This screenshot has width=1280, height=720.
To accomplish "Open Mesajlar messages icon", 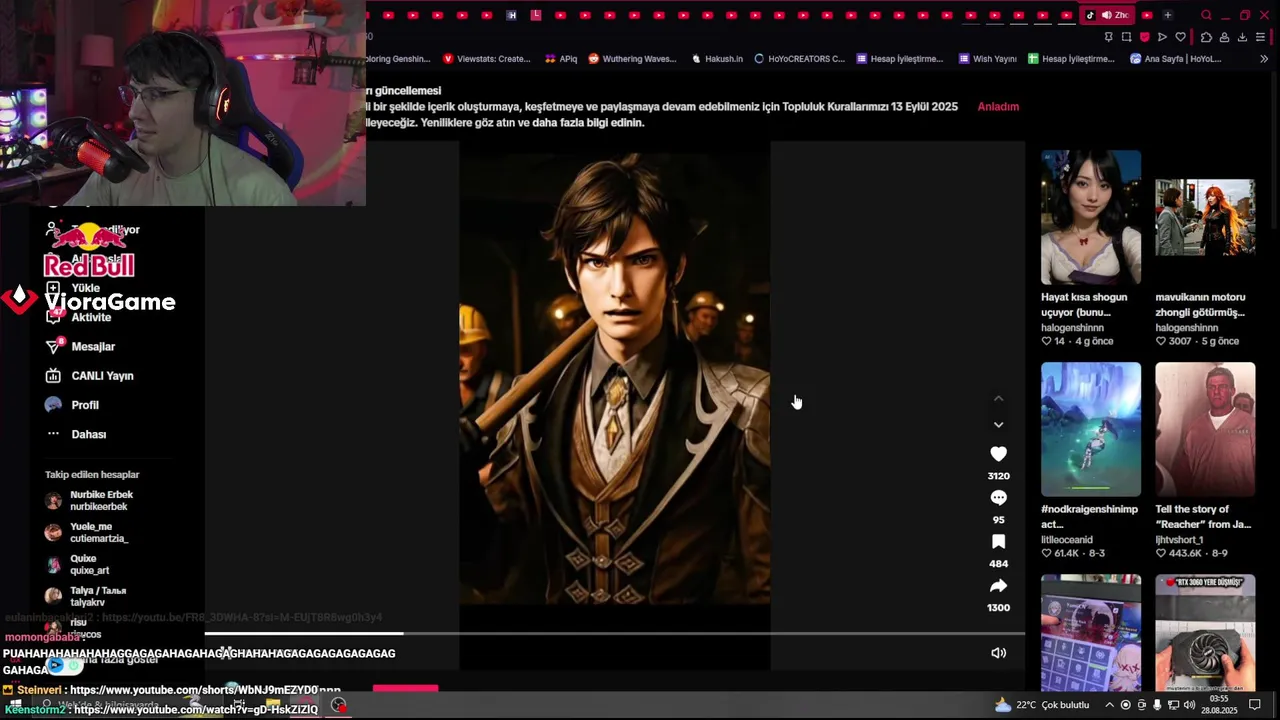I will [54, 346].
